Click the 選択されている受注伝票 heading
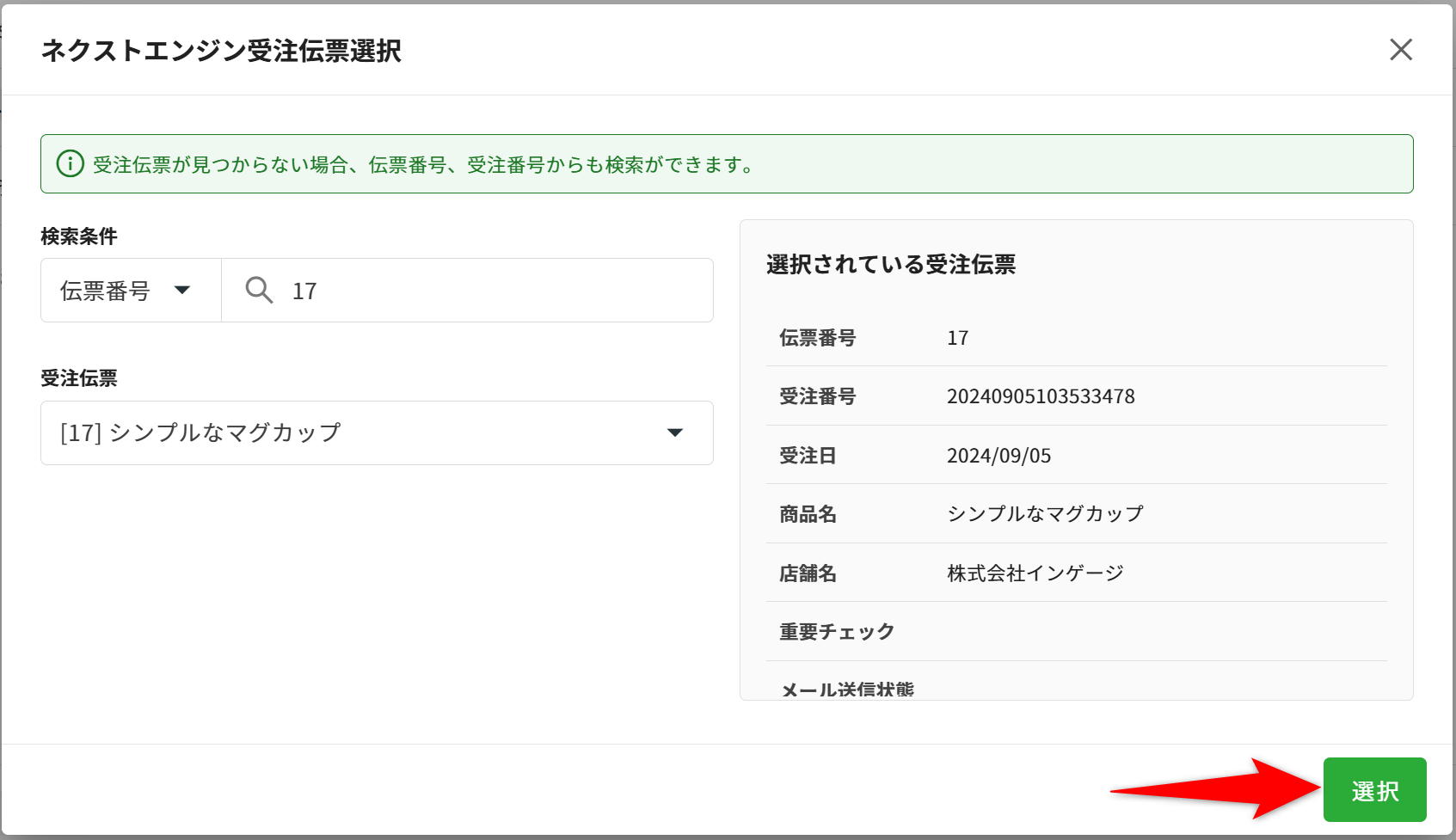The image size is (1456, 840). (x=891, y=264)
